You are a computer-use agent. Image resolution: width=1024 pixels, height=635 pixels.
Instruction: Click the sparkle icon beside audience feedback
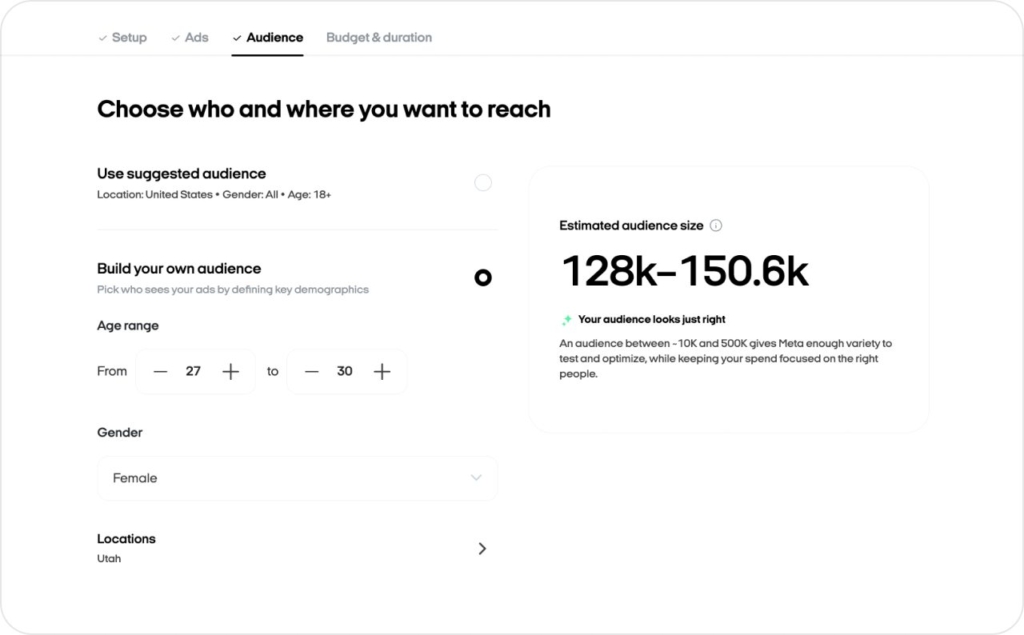(566, 319)
